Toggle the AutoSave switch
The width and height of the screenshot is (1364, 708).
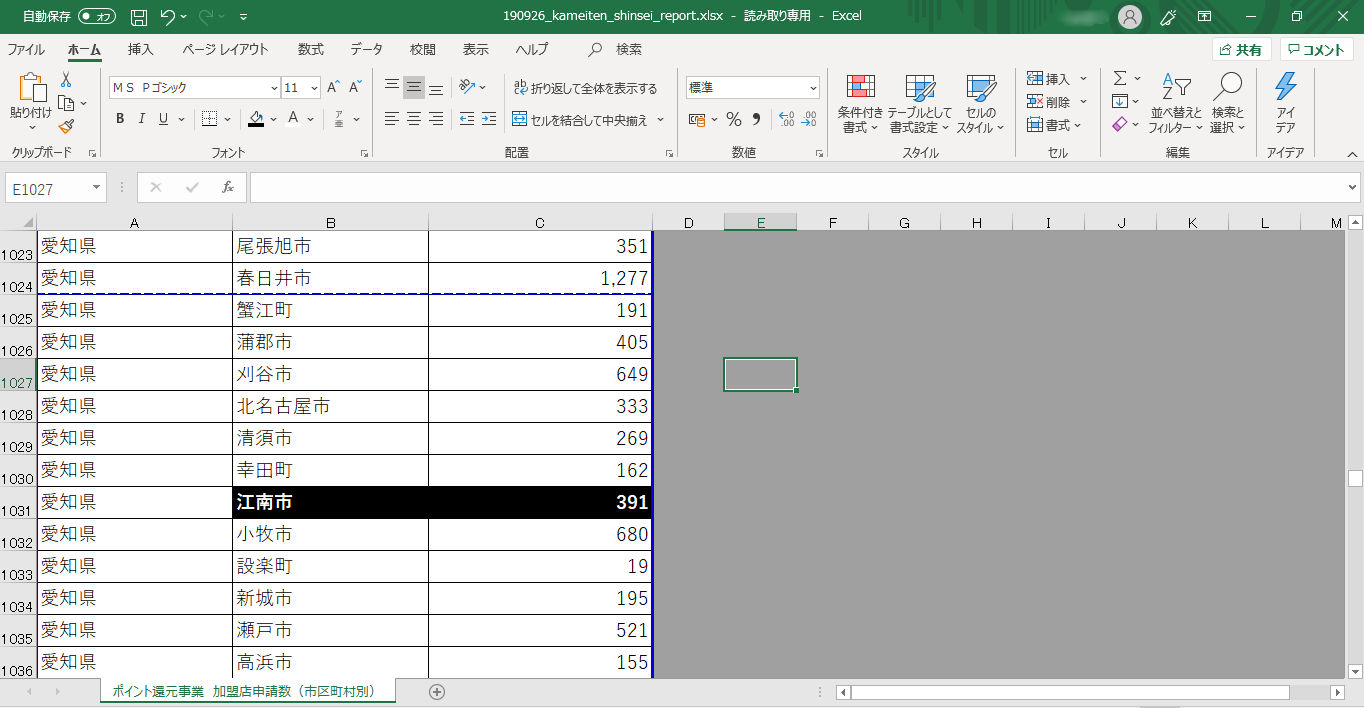97,16
